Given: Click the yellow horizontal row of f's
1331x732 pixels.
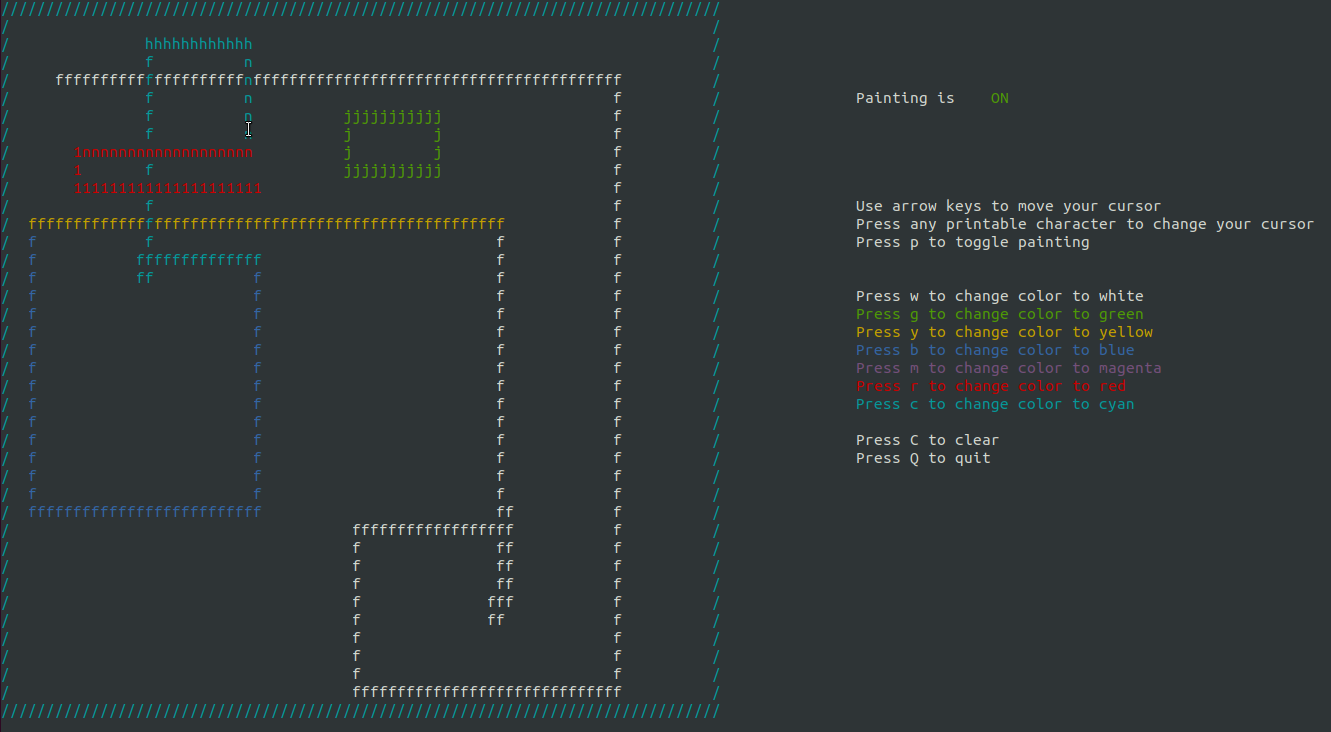Looking at the screenshot, I should (267, 224).
